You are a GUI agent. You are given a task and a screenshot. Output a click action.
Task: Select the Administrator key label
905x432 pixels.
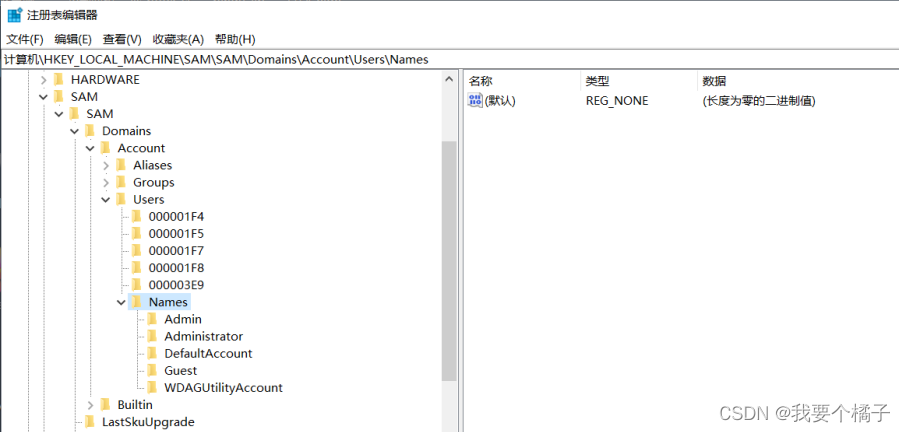point(204,336)
